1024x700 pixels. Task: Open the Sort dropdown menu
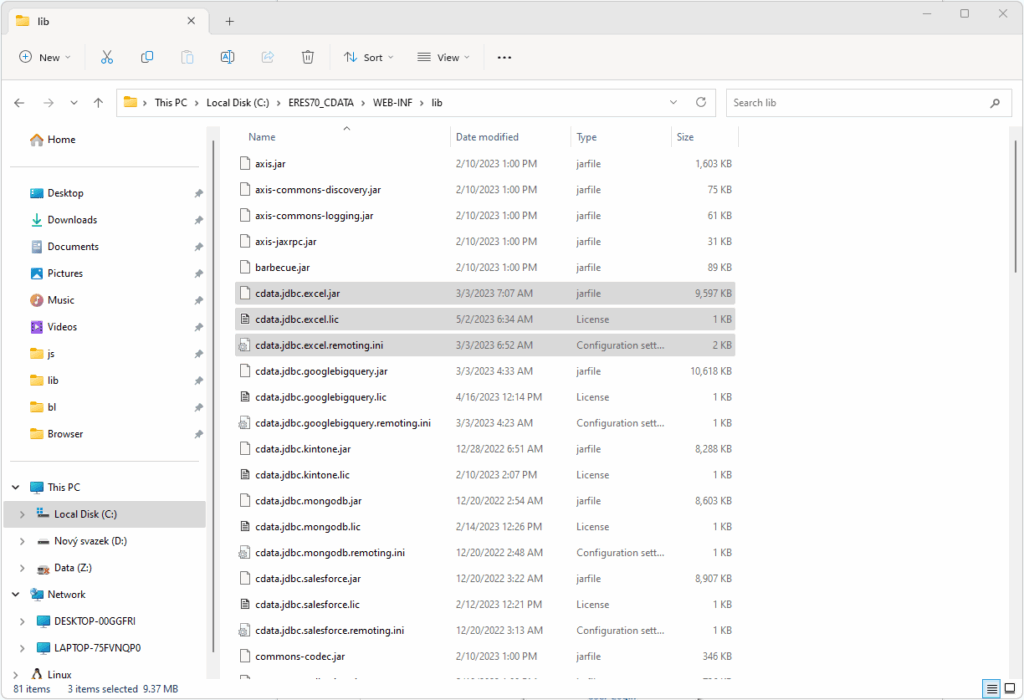click(x=368, y=57)
